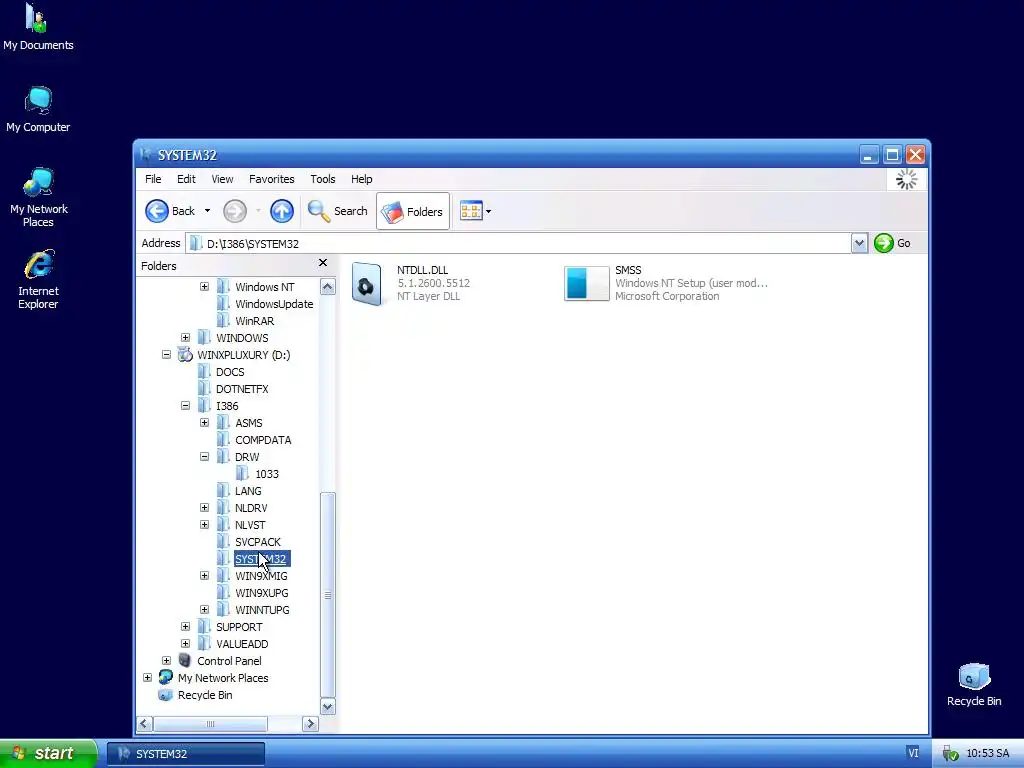
Task: Click the VI language indicator
Action: click(x=913, y=753)
